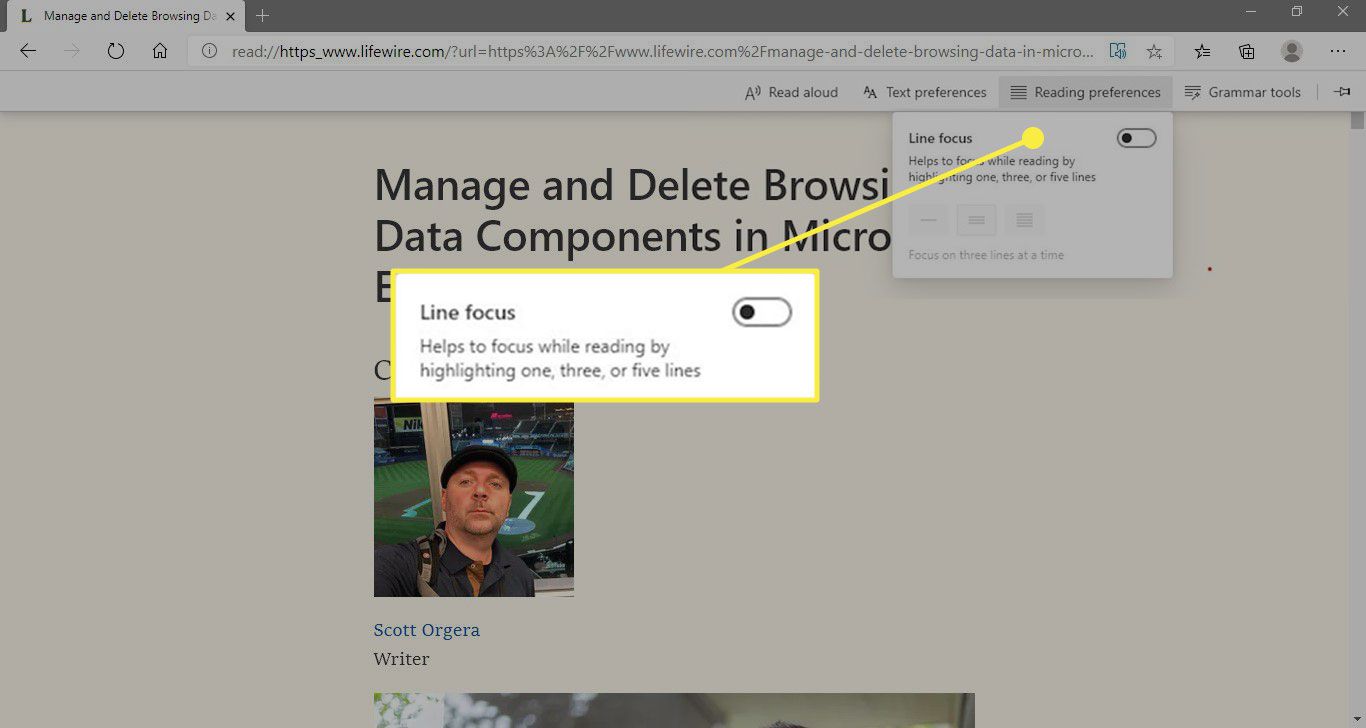Open Reading preferences menu
Screen dimensions: 1366x728
pos(1085,92)
